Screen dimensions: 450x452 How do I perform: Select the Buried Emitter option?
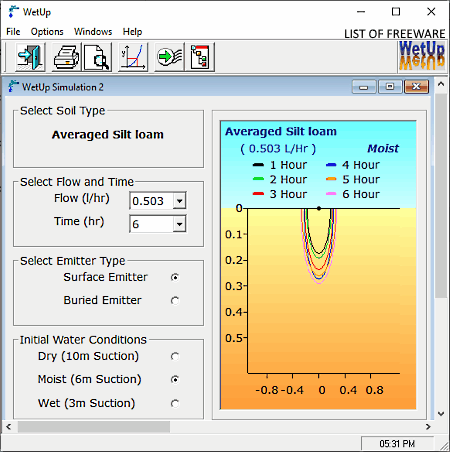click(x=175, y=300)
